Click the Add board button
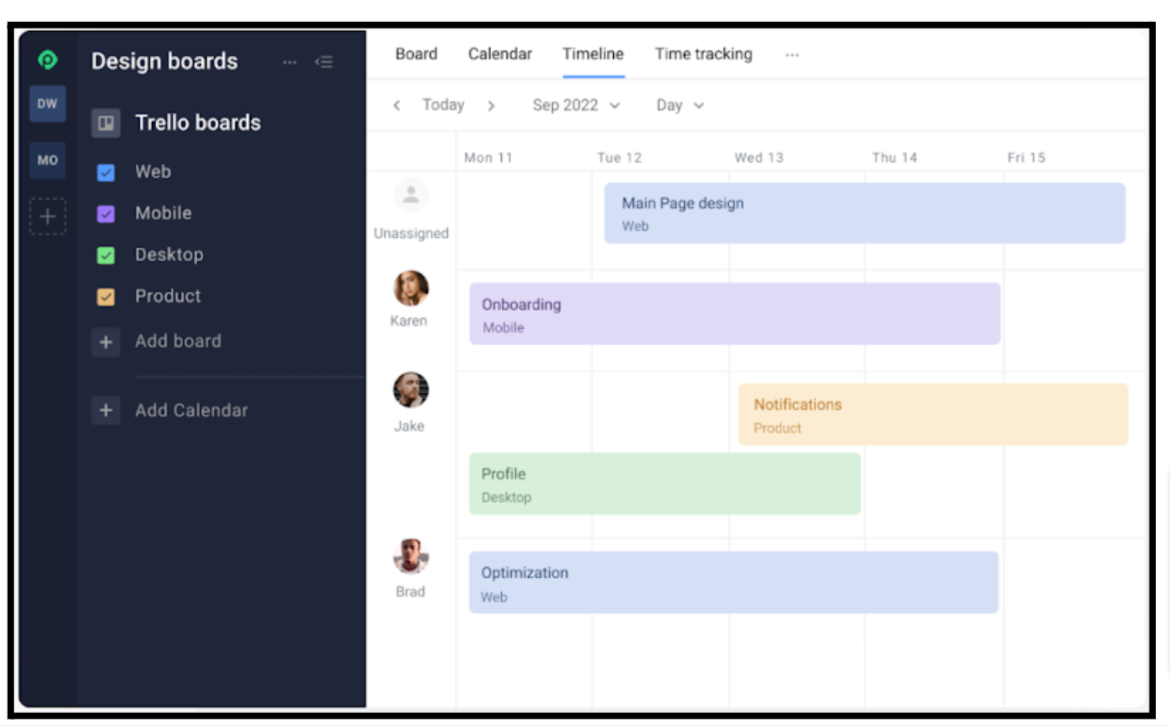This screenshot has height=726, width=1170. point(177,341)
